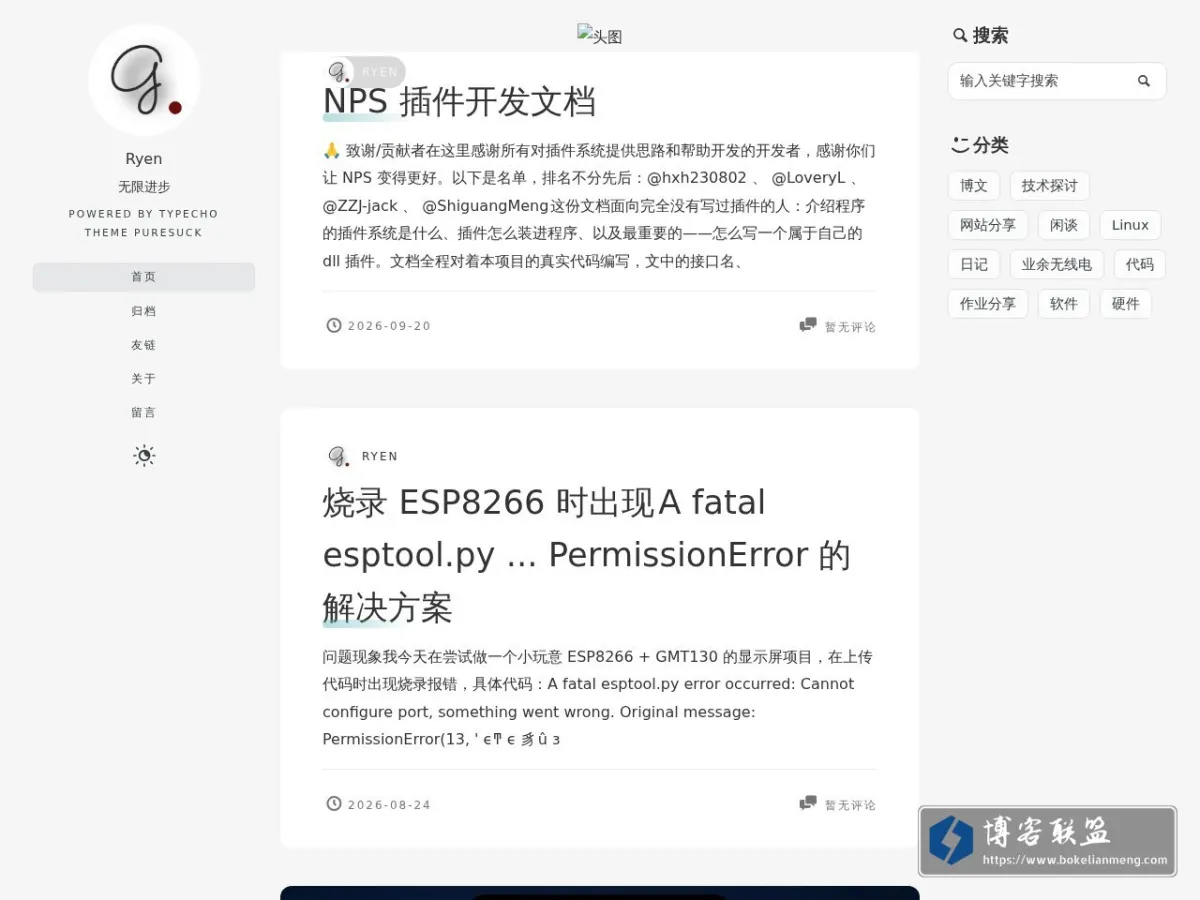Click clock icon beside 2026-09-20
The height and width of the screenshot is (900, 1200).
(x=334, y=325)
